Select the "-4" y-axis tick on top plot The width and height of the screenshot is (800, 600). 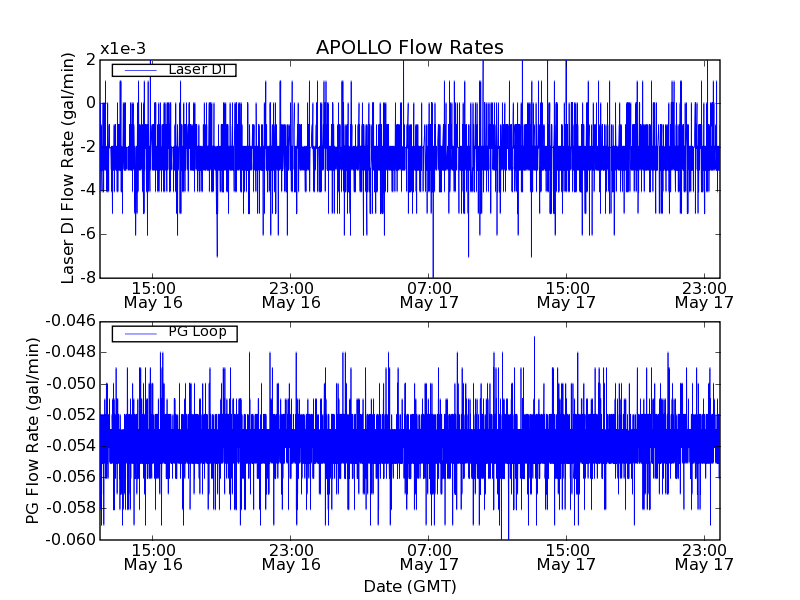click(x=86, y=190)
